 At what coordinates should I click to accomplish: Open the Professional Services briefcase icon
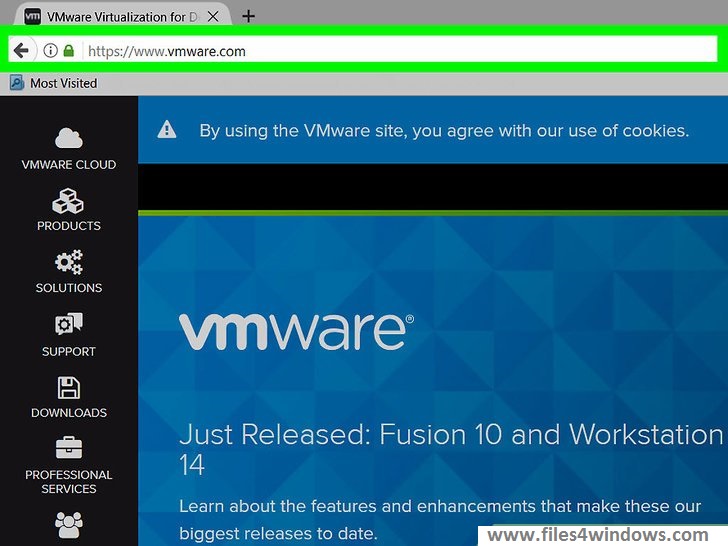click(x=69, y=448)
